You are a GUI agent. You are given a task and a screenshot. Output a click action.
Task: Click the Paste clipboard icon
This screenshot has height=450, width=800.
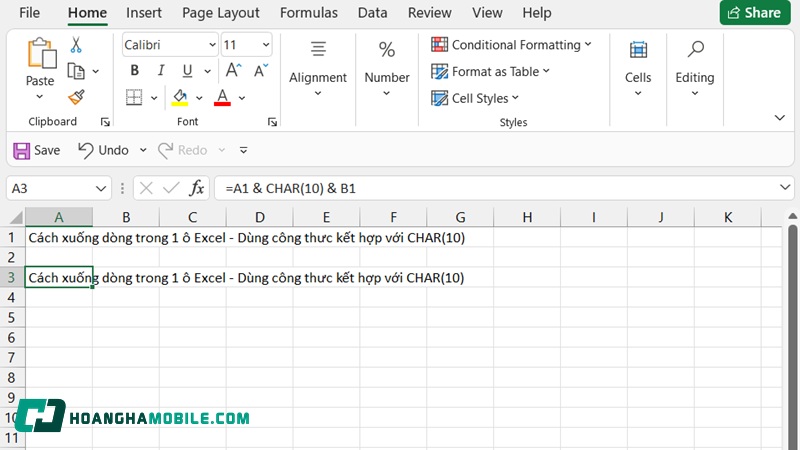(x=41, y=53)
